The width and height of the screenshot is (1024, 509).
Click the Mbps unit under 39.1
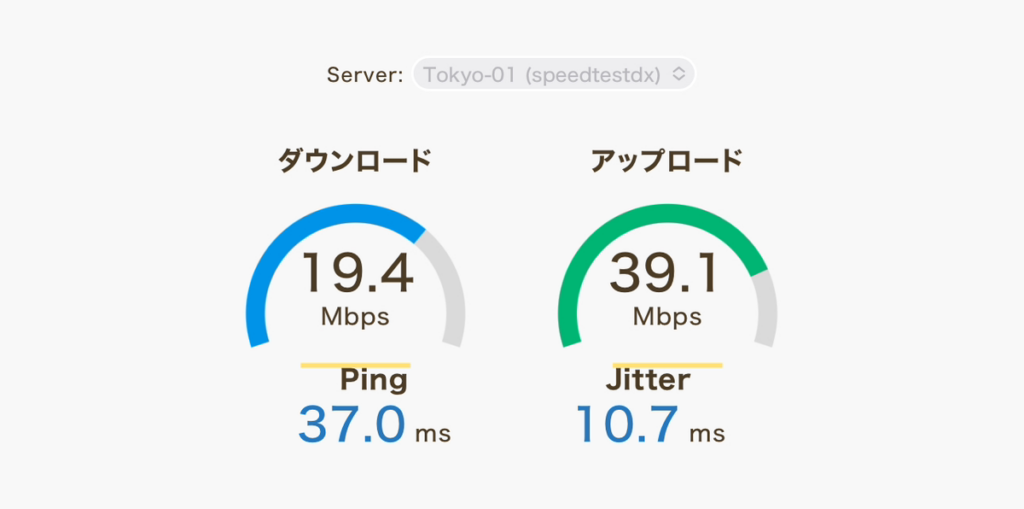(667, 317)
